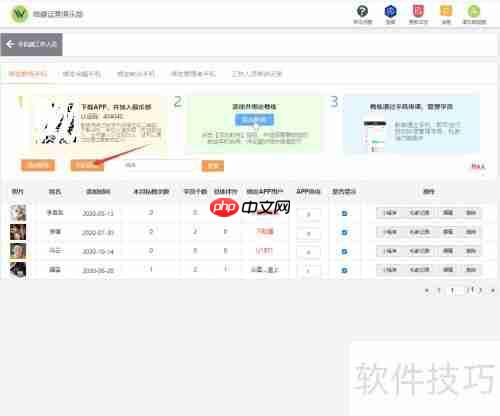Click the last action button in the second row
500x416 pixels.
(x=470, y=232)
